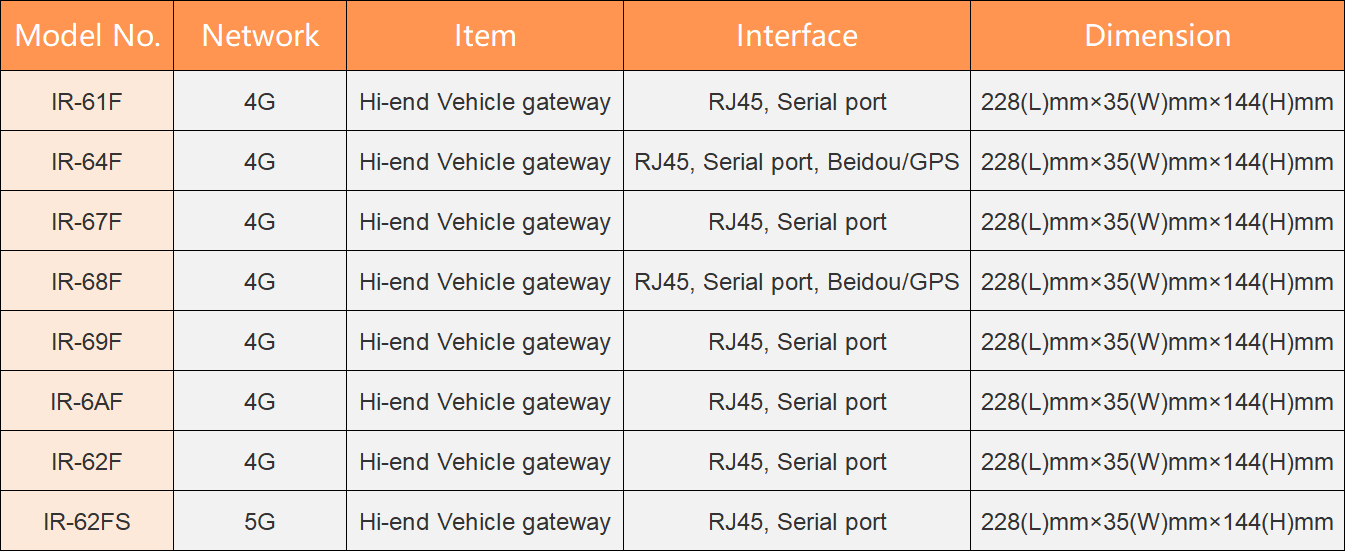The width and height of the screenshot is (1345, 551).
Task: Click the Model No. column header
Action: tap(87, 36)
